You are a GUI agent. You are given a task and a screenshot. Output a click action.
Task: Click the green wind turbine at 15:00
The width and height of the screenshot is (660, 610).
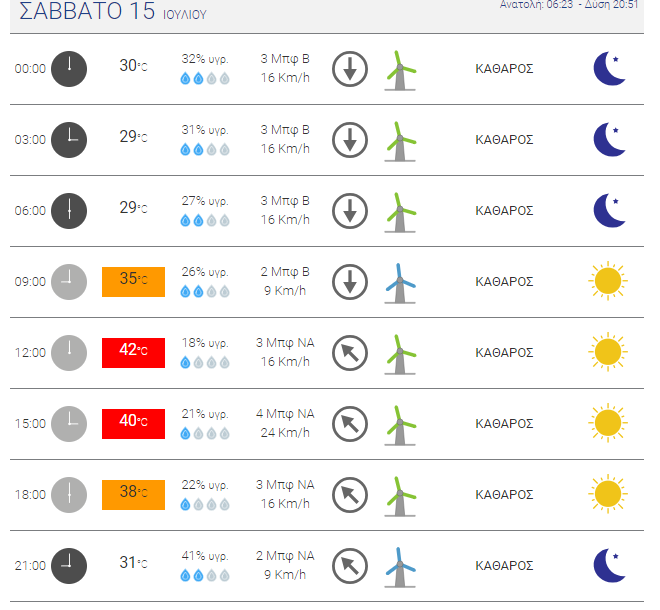click(400, 425)
